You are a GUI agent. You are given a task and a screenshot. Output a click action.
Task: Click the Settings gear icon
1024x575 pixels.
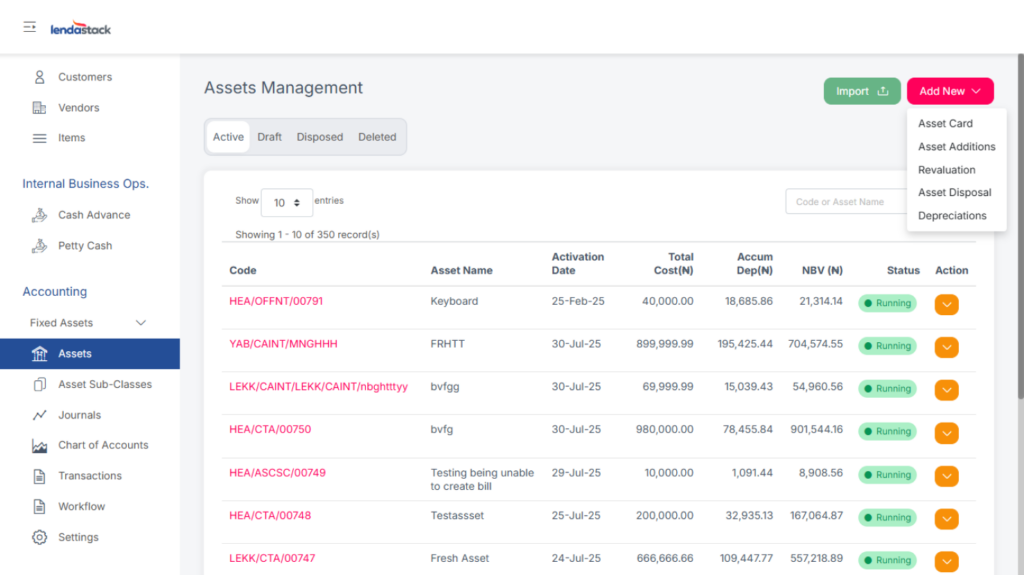click(x=40, y=537)
